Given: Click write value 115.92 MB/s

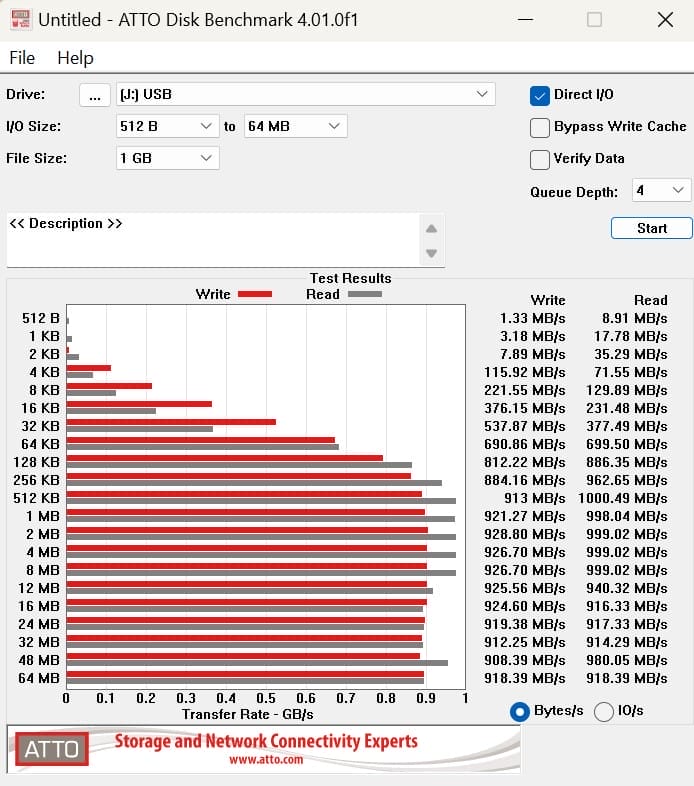Looking at the screenshot, I should pos(525,372).
